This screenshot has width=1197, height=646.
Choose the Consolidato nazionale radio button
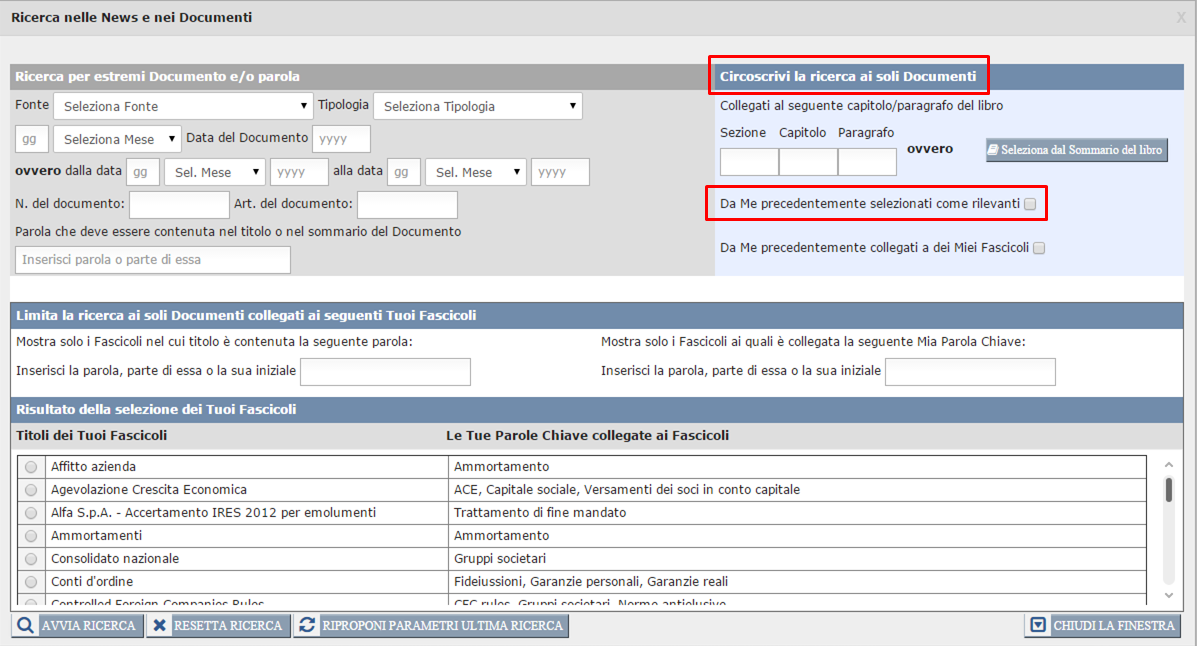point(31,559)
